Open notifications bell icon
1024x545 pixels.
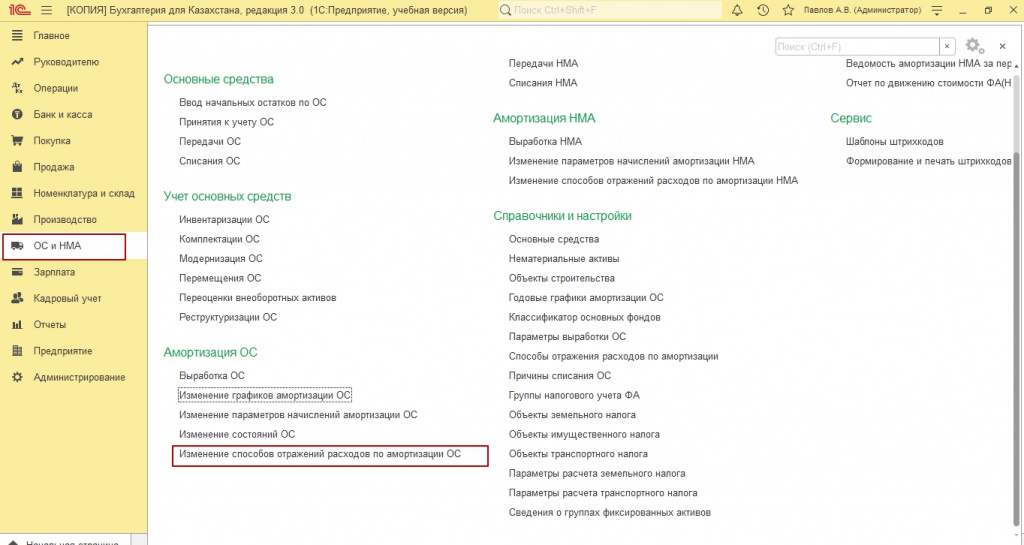(x=737, y=10)
